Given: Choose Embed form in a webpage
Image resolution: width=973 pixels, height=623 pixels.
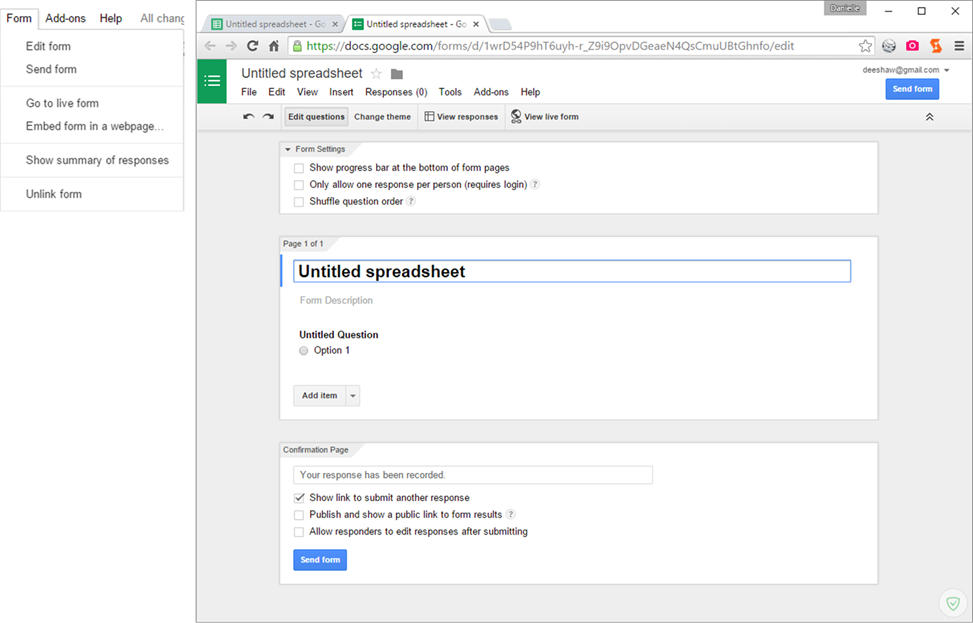Looking at the screenshot, I should 92,126.
